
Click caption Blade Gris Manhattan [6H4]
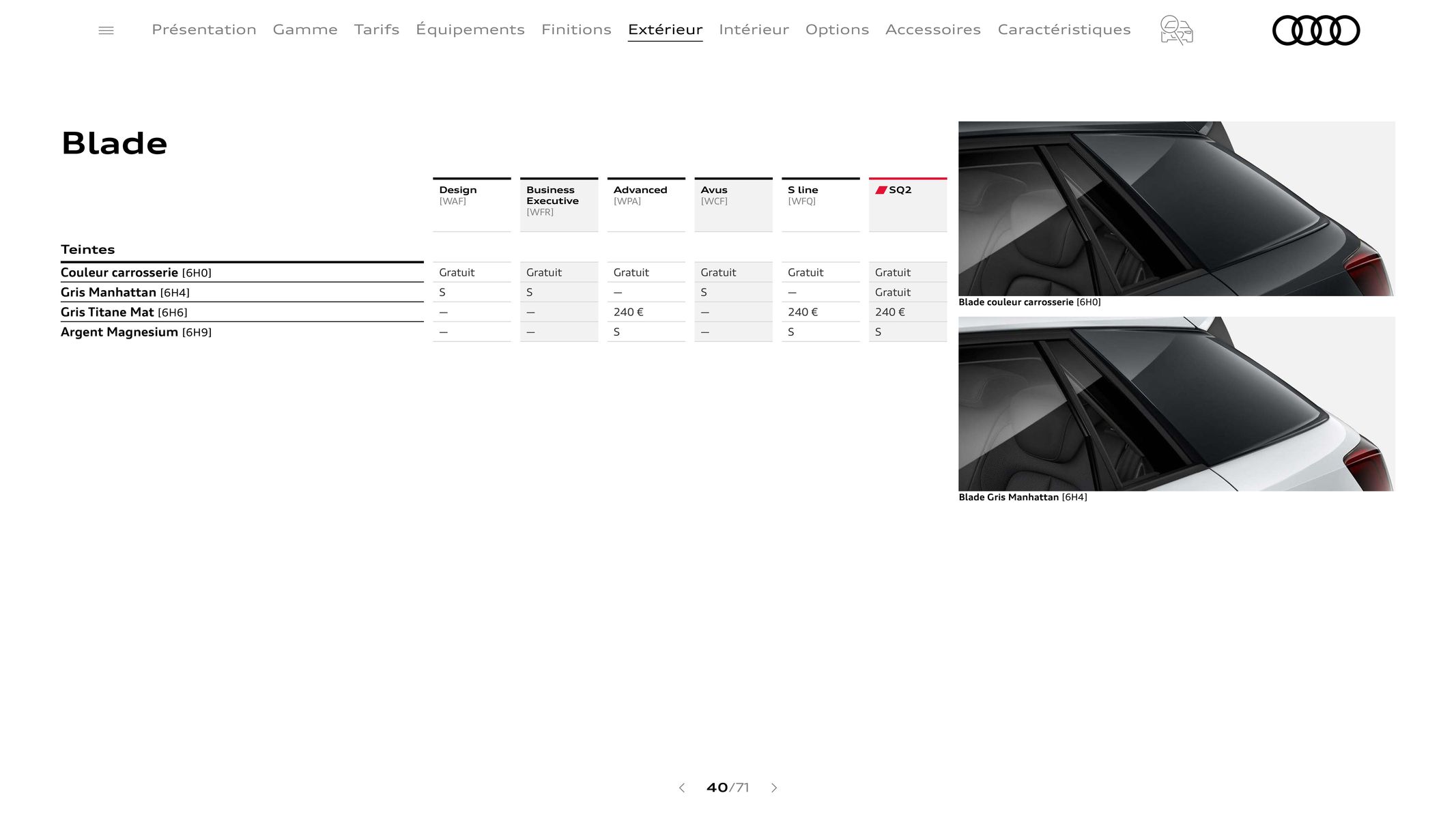tap(1023, 498)
